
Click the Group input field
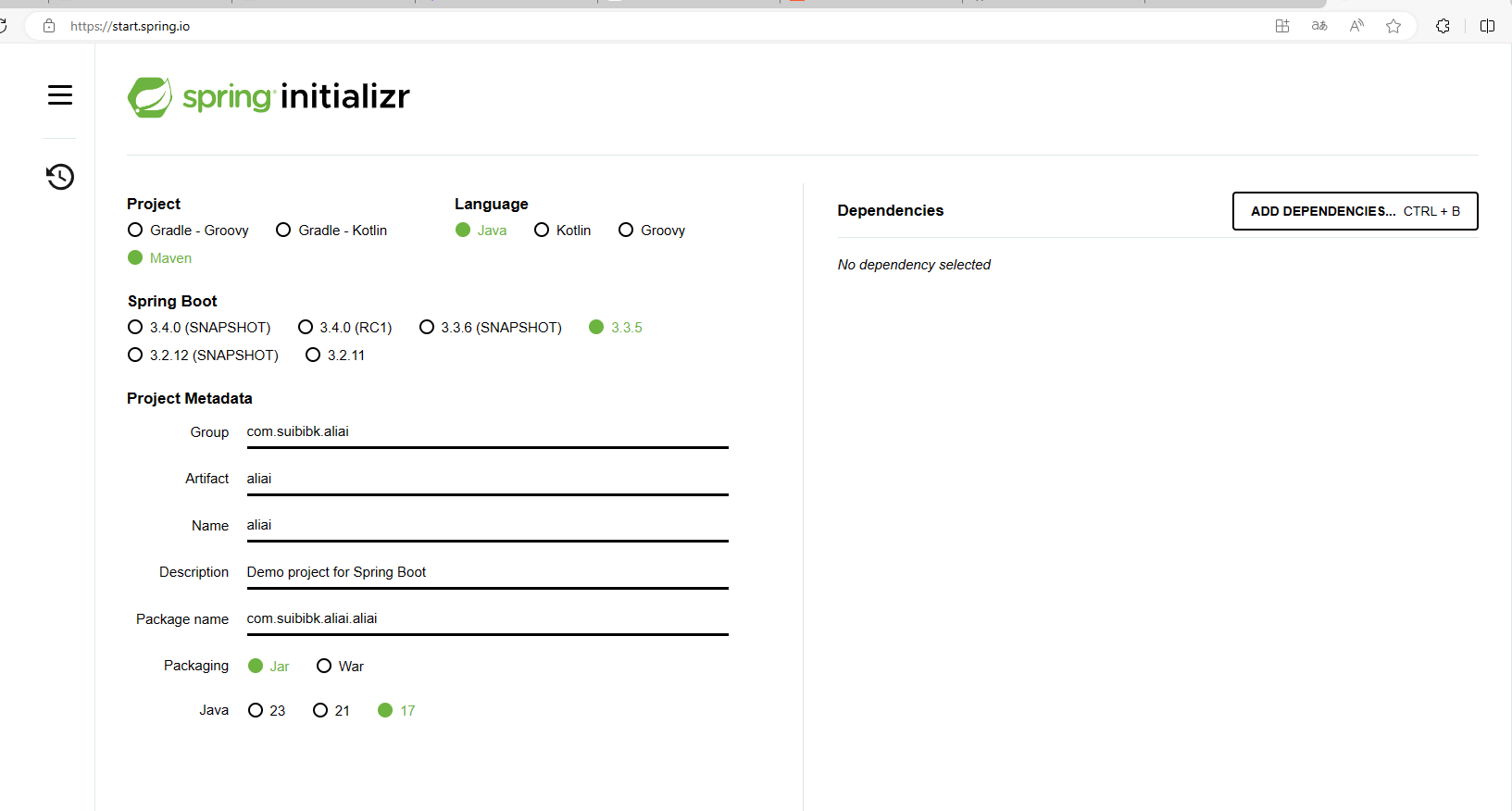[x=488, y=432]
